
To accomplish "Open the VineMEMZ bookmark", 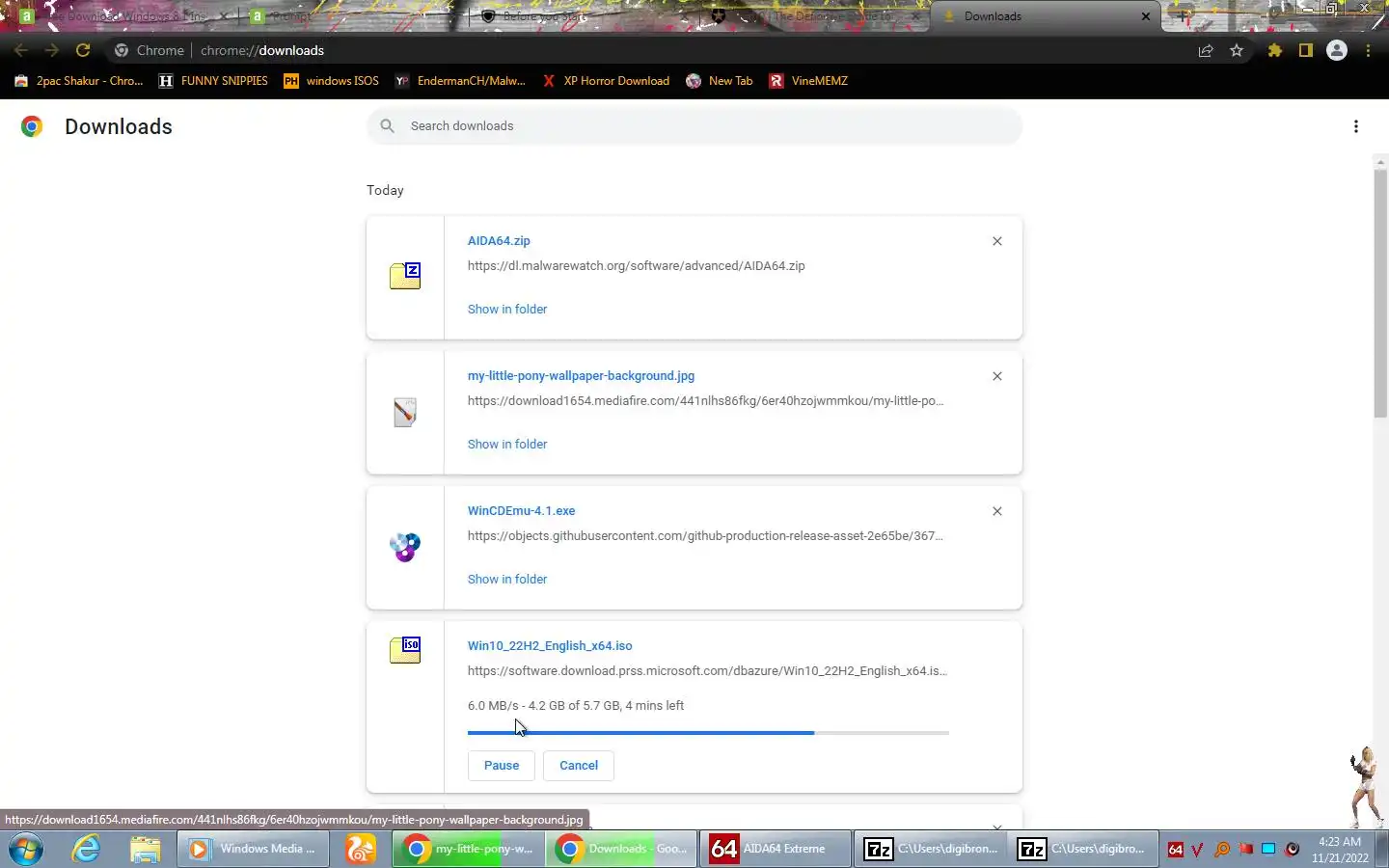I will [x=808, y=81].
